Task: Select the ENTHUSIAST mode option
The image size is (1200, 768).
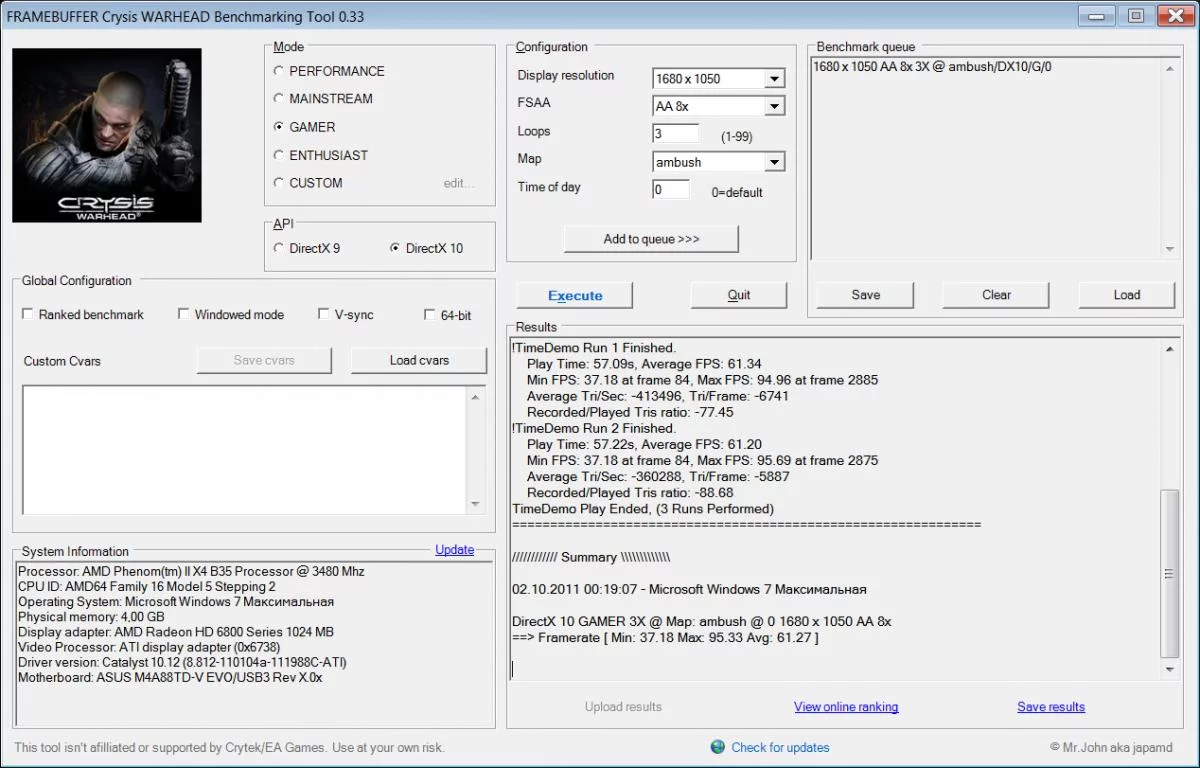Action: coord(279,155)
